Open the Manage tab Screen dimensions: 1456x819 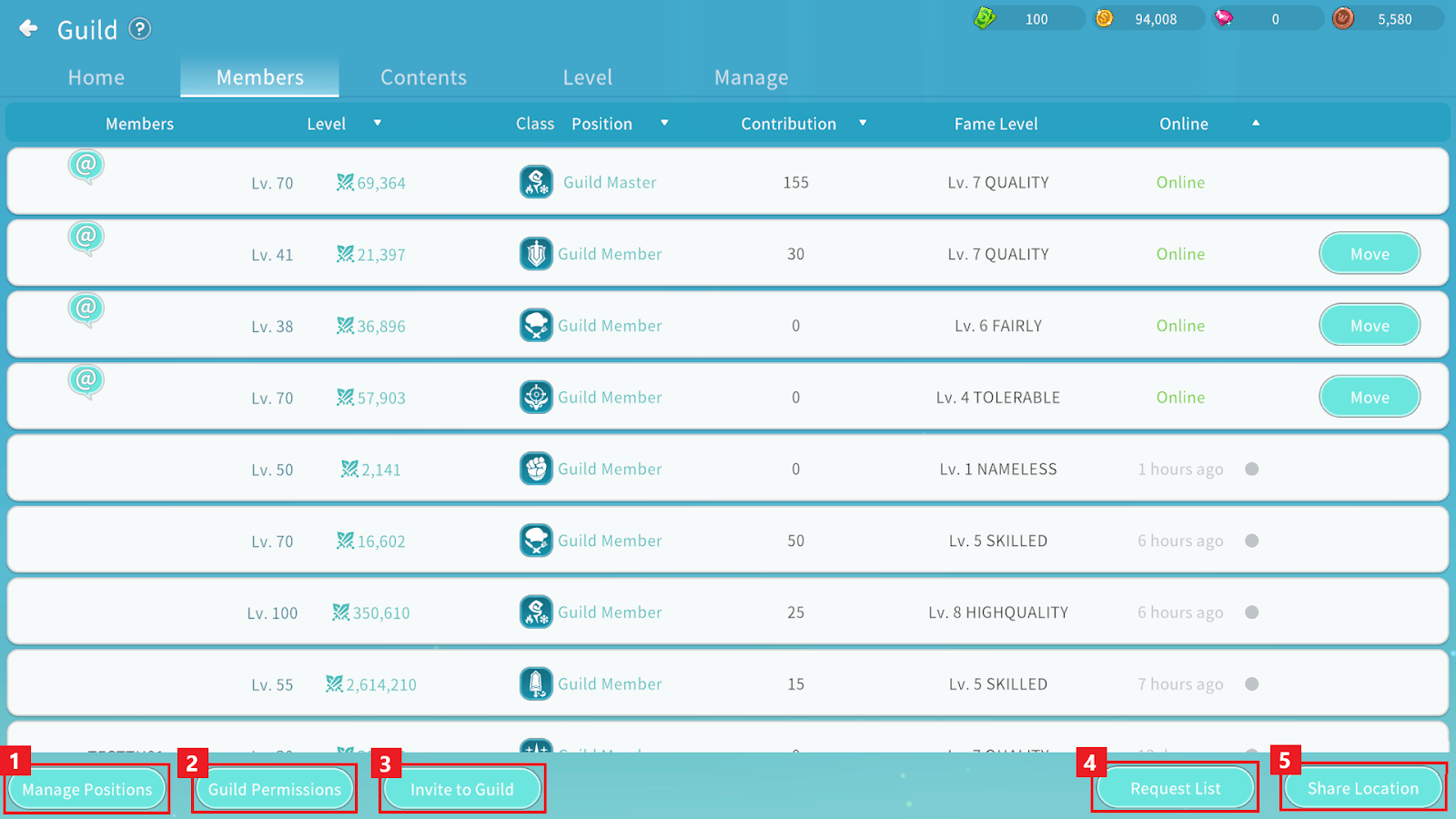[x=751, y=77]
